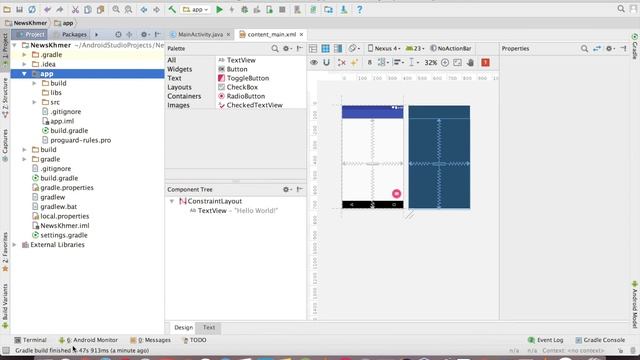Click the Help question mark icon
The width and height of the screenshot is (640, 360).
(359, 9)
